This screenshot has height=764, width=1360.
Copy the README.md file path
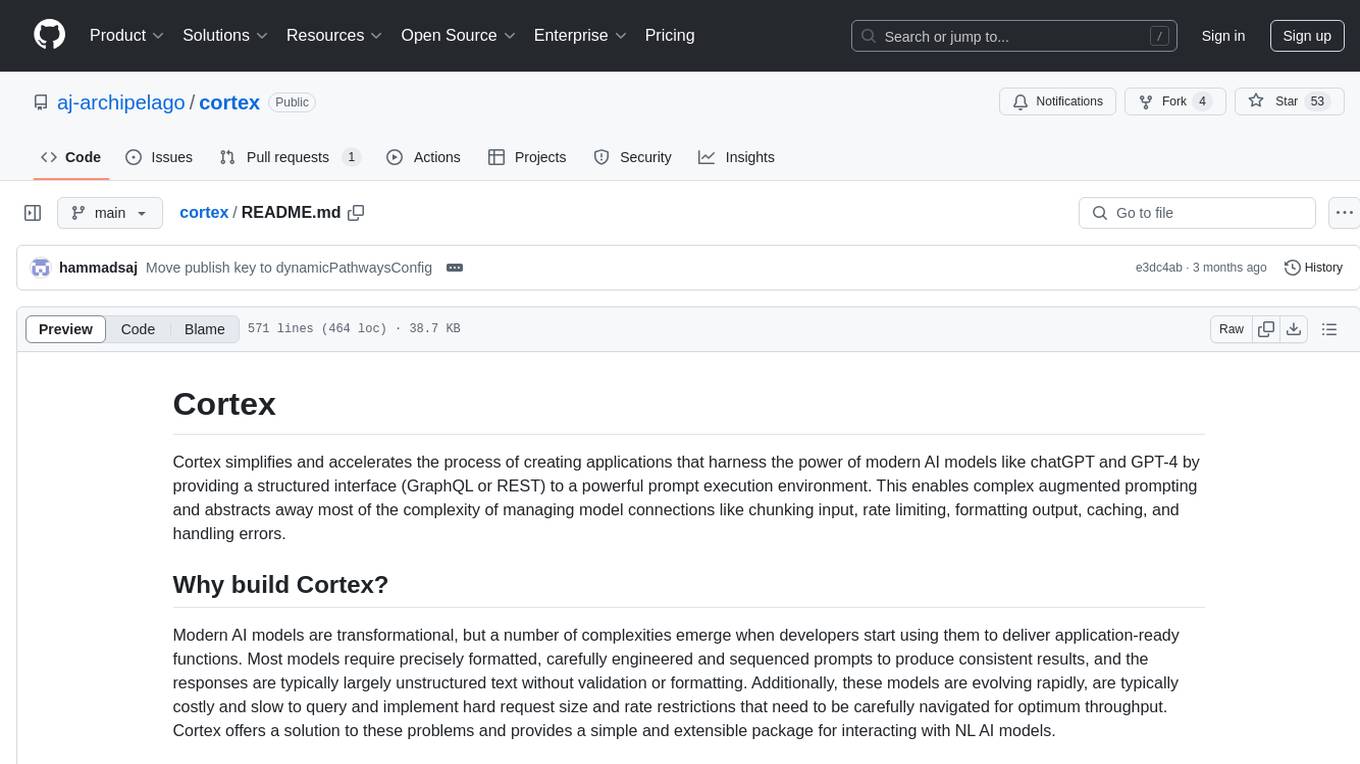pos(356,213)
